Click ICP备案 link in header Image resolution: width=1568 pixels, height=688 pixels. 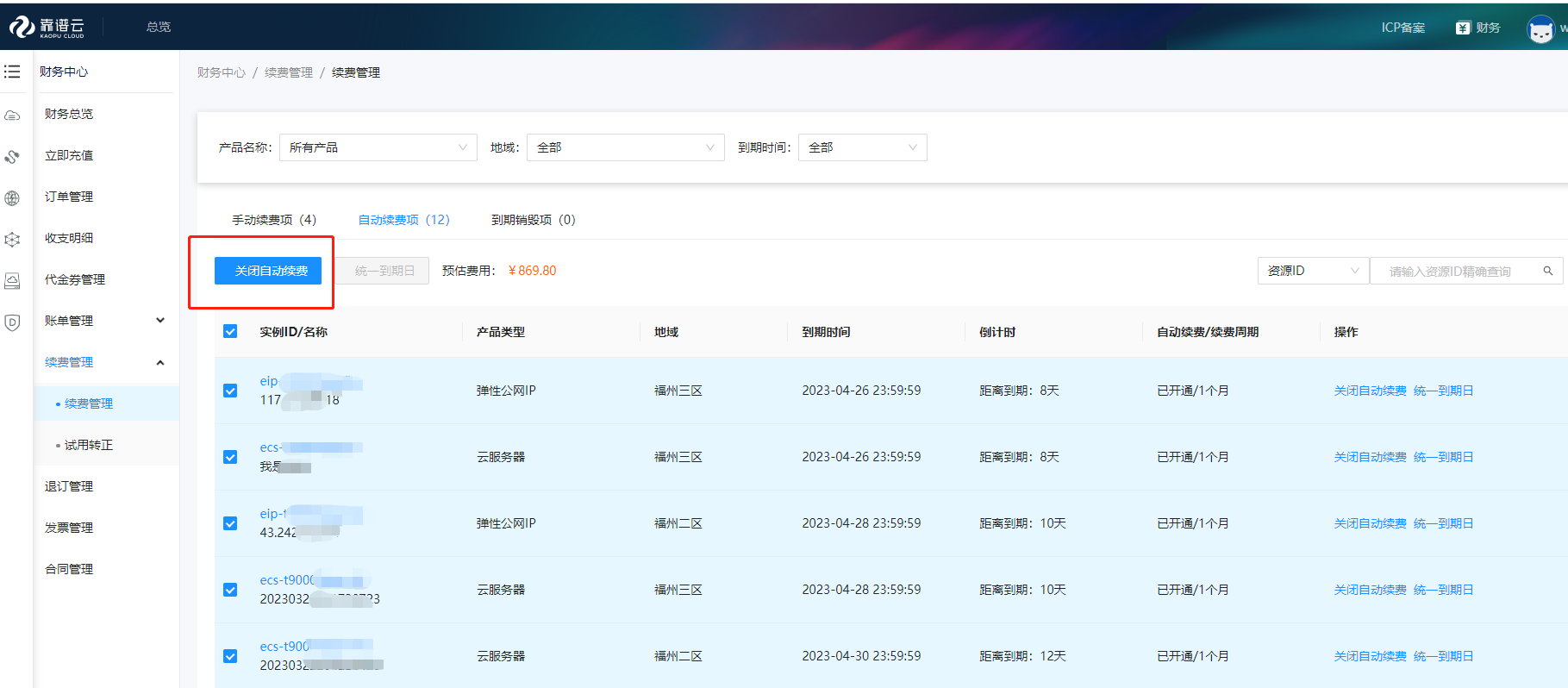tap(1403, 28)
